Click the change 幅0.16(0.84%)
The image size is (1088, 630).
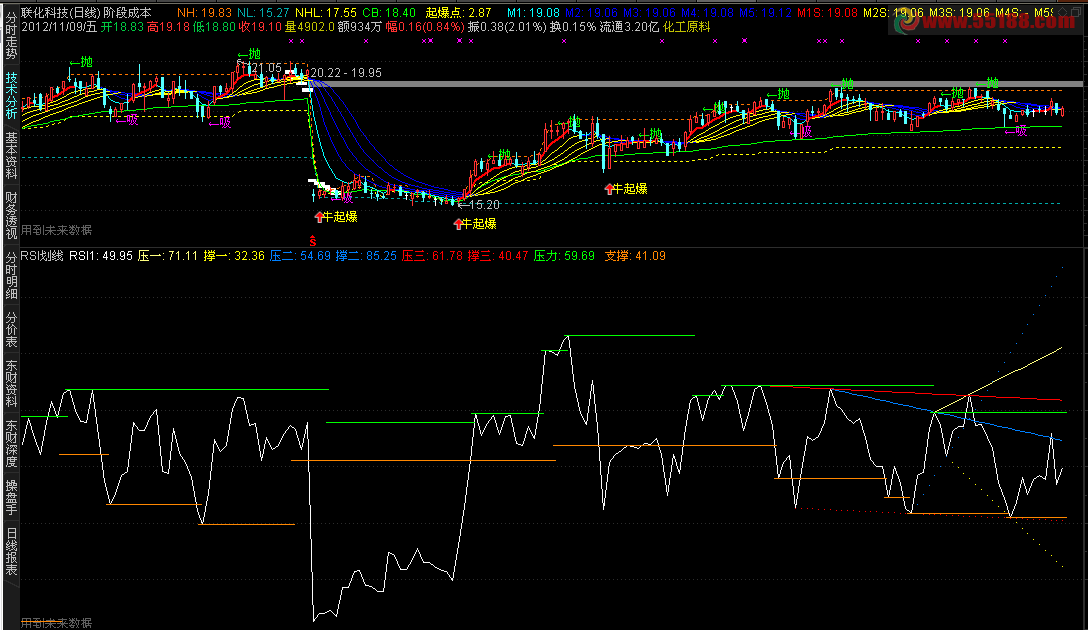[425, 26]
